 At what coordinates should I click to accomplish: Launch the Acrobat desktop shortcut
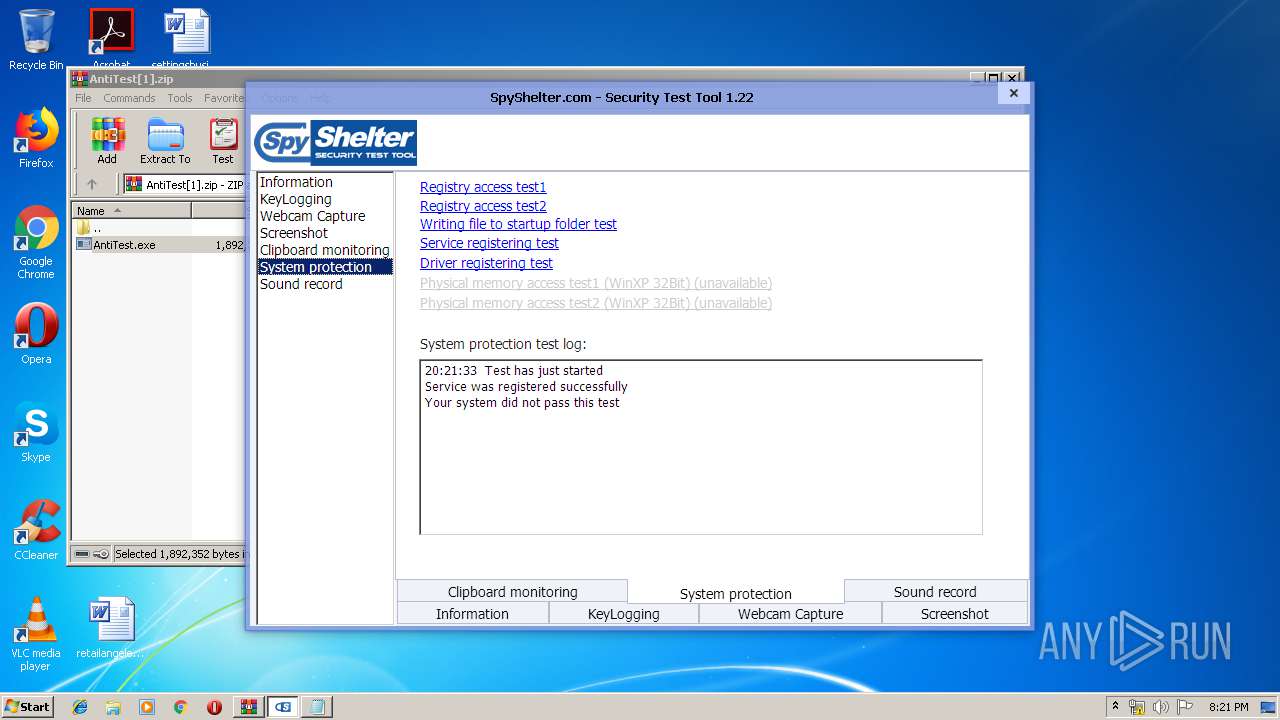pos(111,38)
